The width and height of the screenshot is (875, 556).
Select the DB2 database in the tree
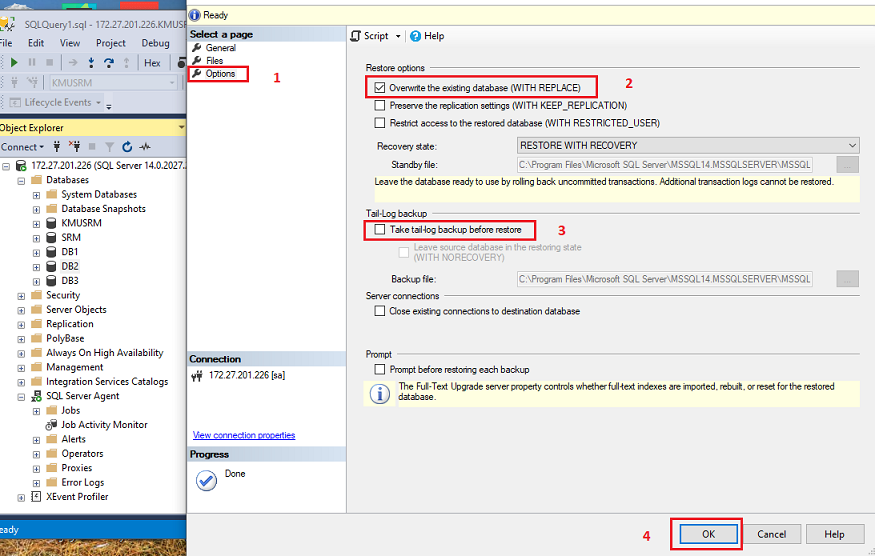[x=70, y=267]
